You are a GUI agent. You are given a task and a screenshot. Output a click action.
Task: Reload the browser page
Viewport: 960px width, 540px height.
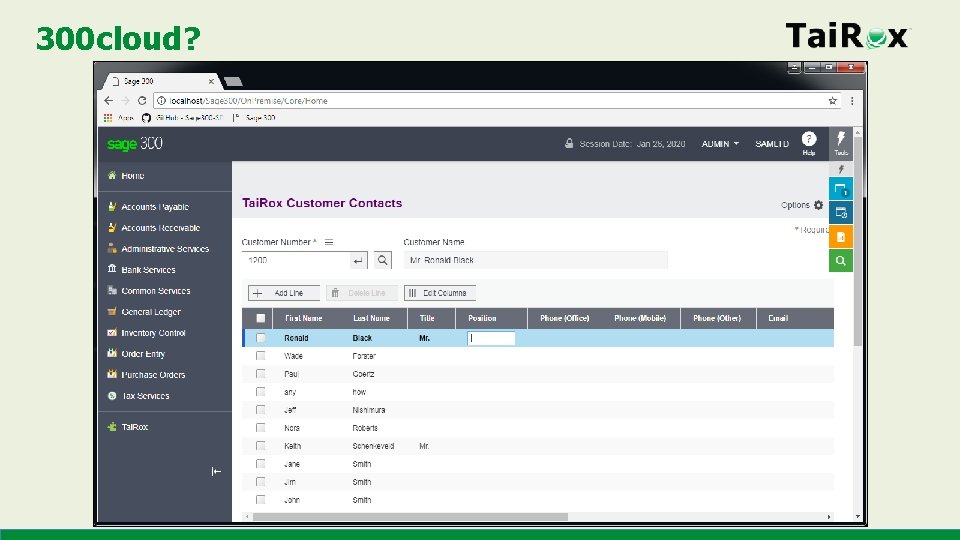pos(142,100)
